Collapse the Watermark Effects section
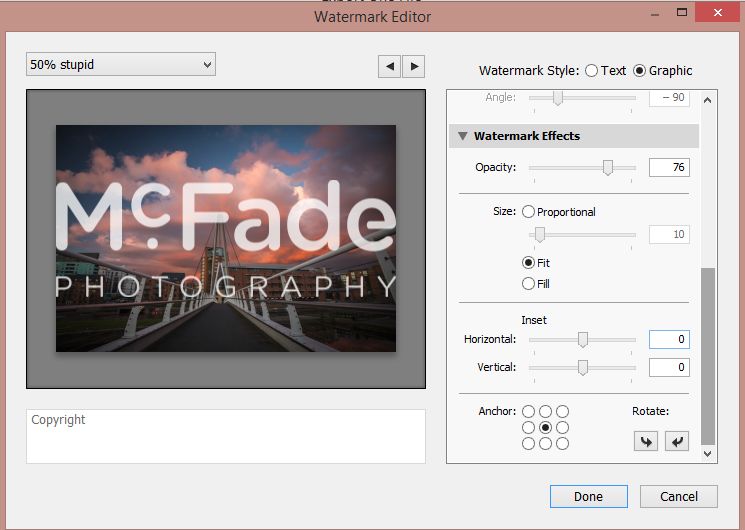This screenshot has height=530, width=745. pyautogui.click(x=463, y=136)
